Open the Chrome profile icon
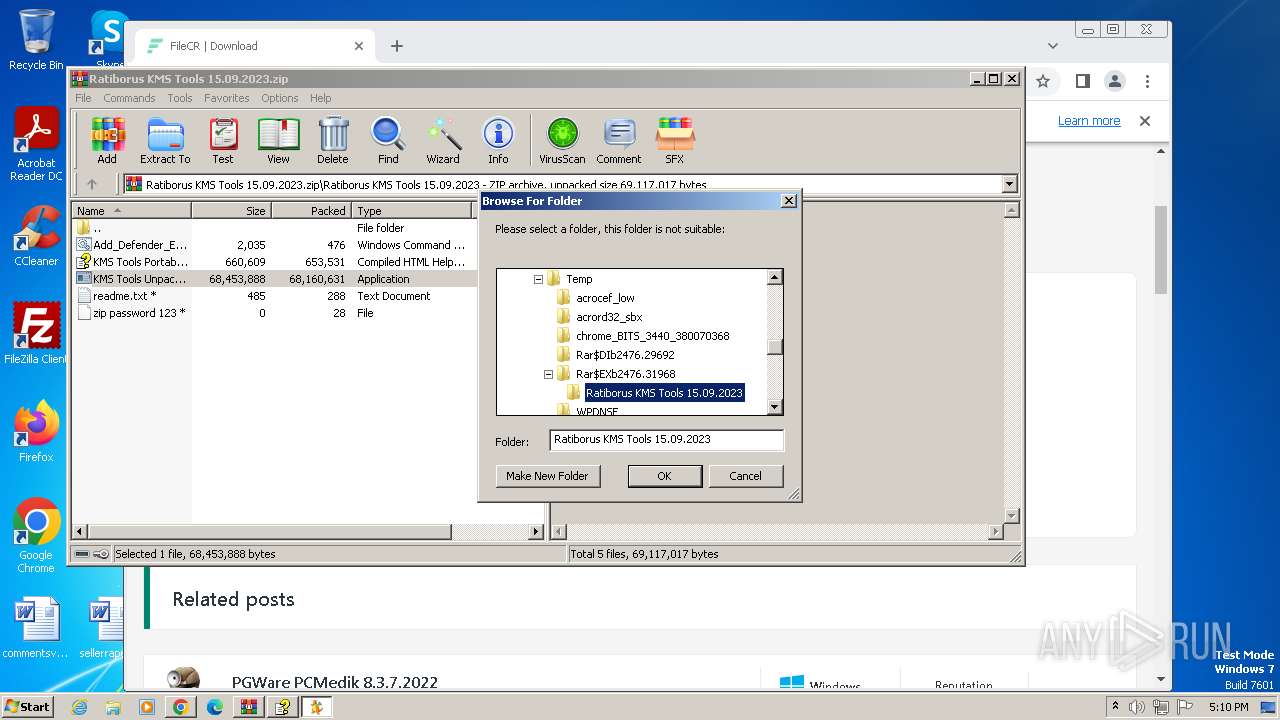Viewport: 1280px width, 720px height. pyautogui.click(x=1114, y=81)
